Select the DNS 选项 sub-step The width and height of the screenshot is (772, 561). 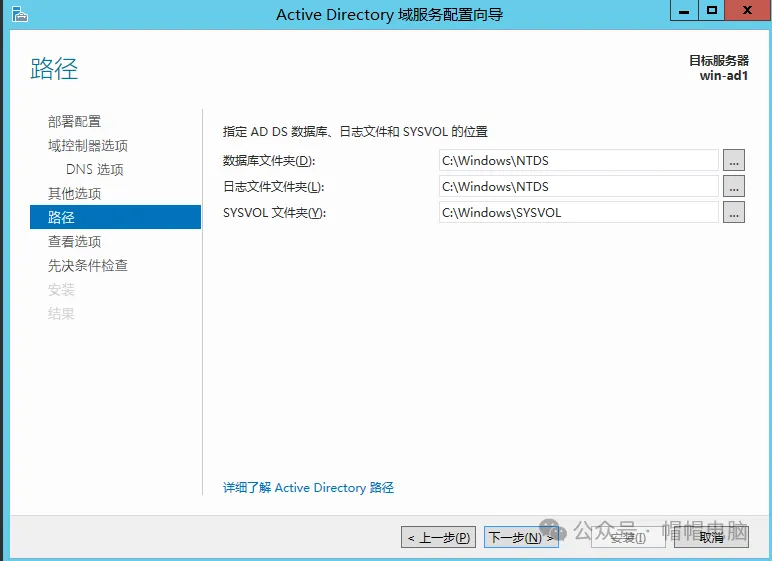(x=95, y=169)
